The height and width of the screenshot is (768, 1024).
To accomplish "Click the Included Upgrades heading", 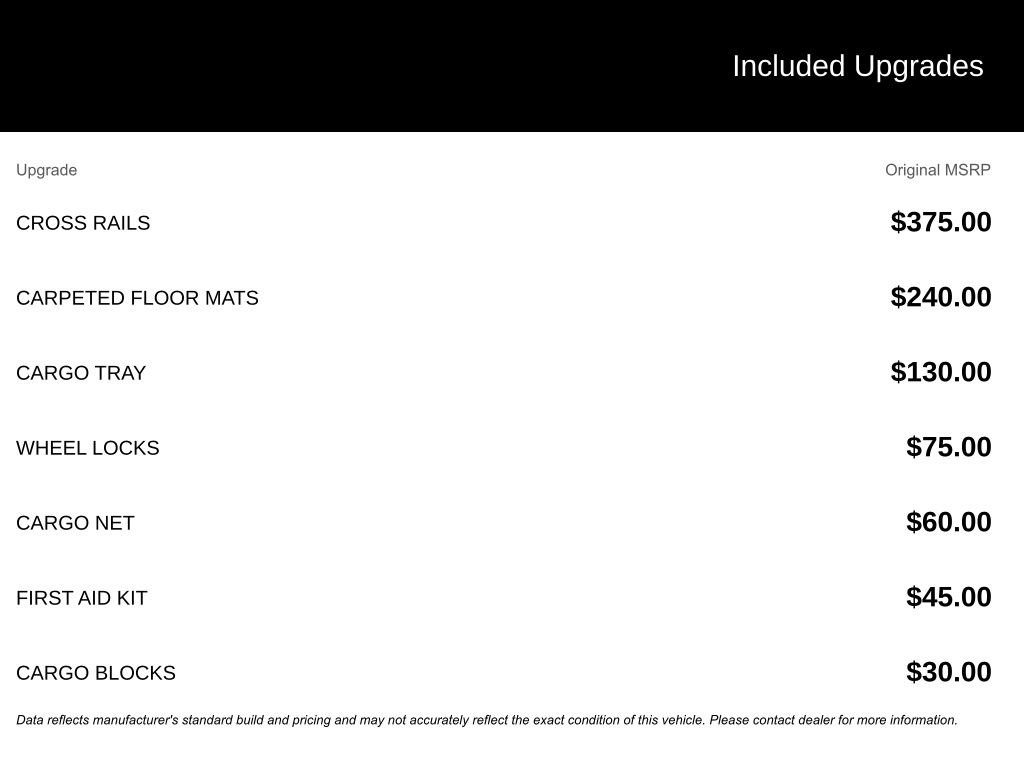I will 857,66.
